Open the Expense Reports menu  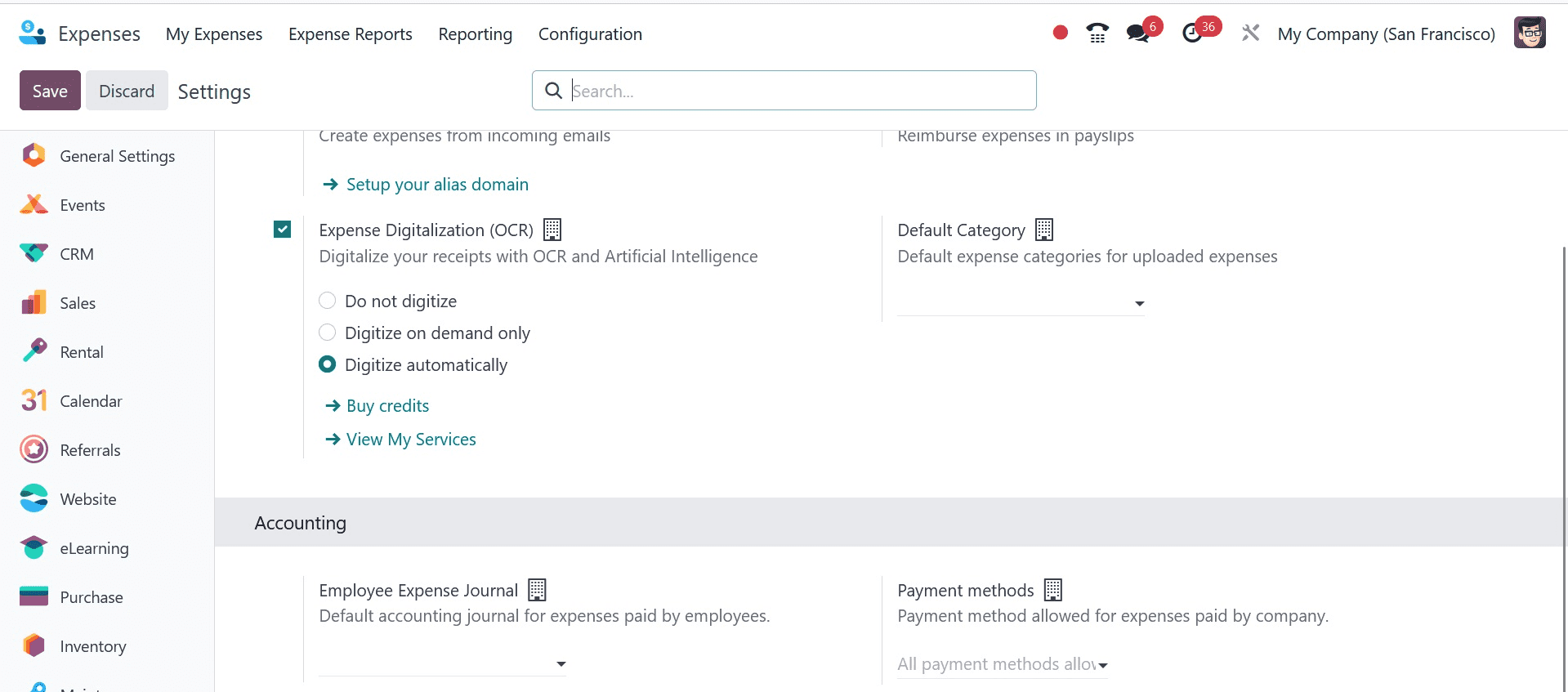(x=351, y=33)
